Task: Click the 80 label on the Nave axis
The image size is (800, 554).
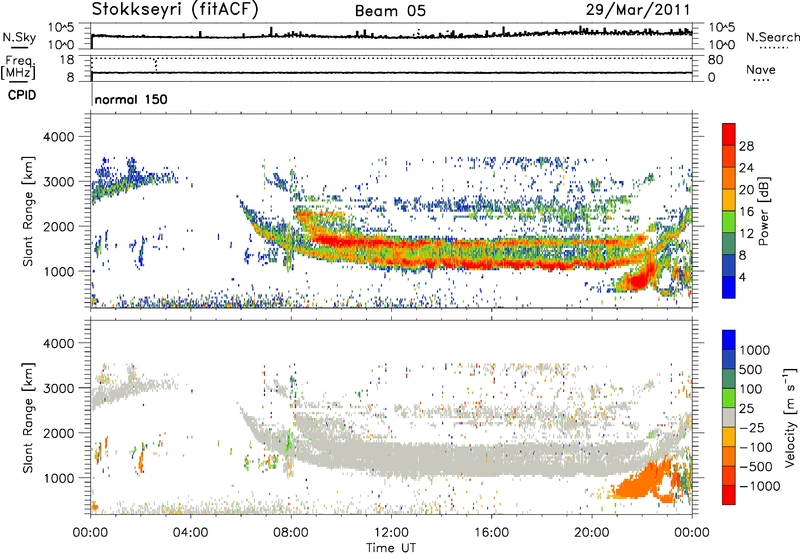Action: [x=715, y=60]
